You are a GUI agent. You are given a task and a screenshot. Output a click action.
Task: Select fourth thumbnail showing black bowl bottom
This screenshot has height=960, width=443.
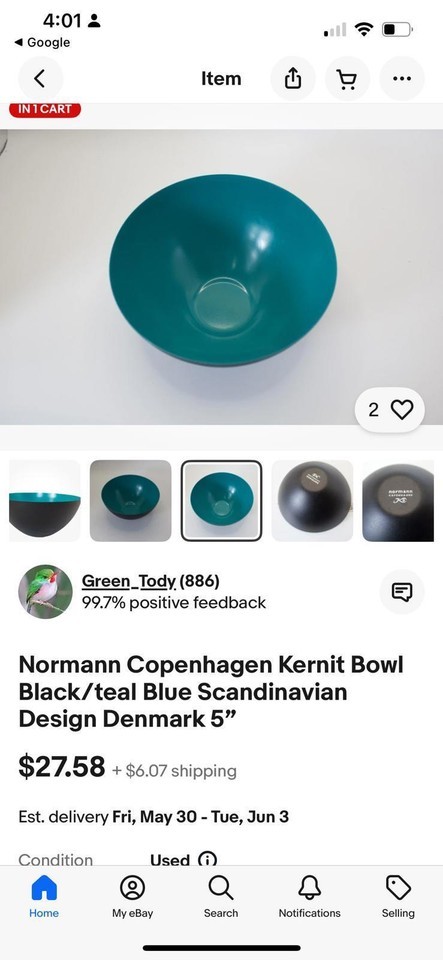(312, 501)
